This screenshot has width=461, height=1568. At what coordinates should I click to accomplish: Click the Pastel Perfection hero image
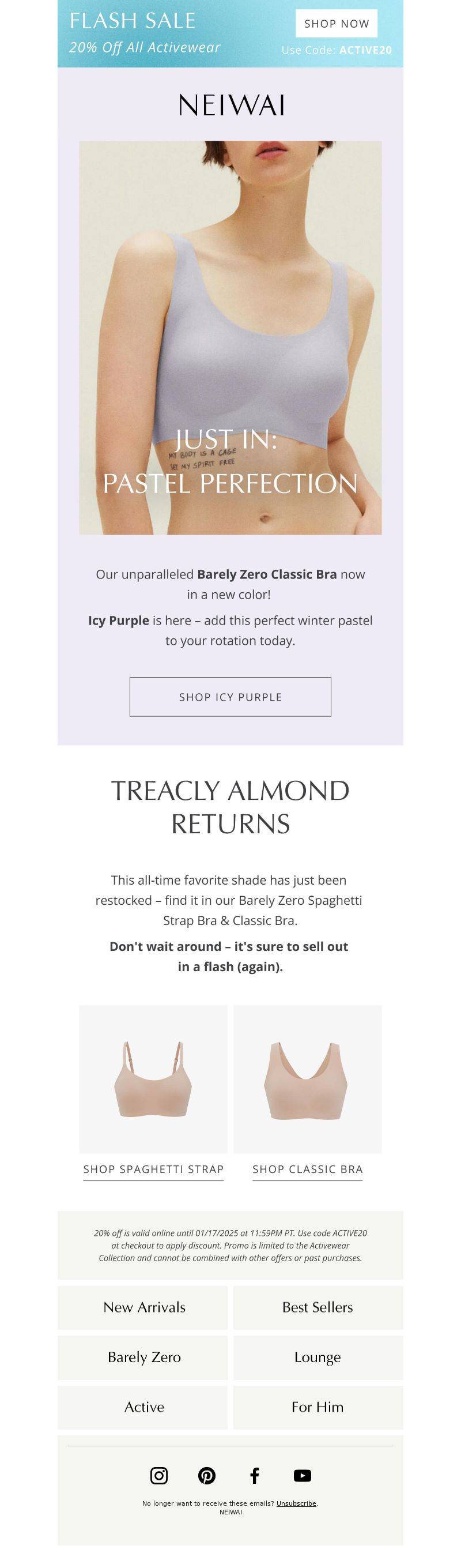[x=231, y=338]
